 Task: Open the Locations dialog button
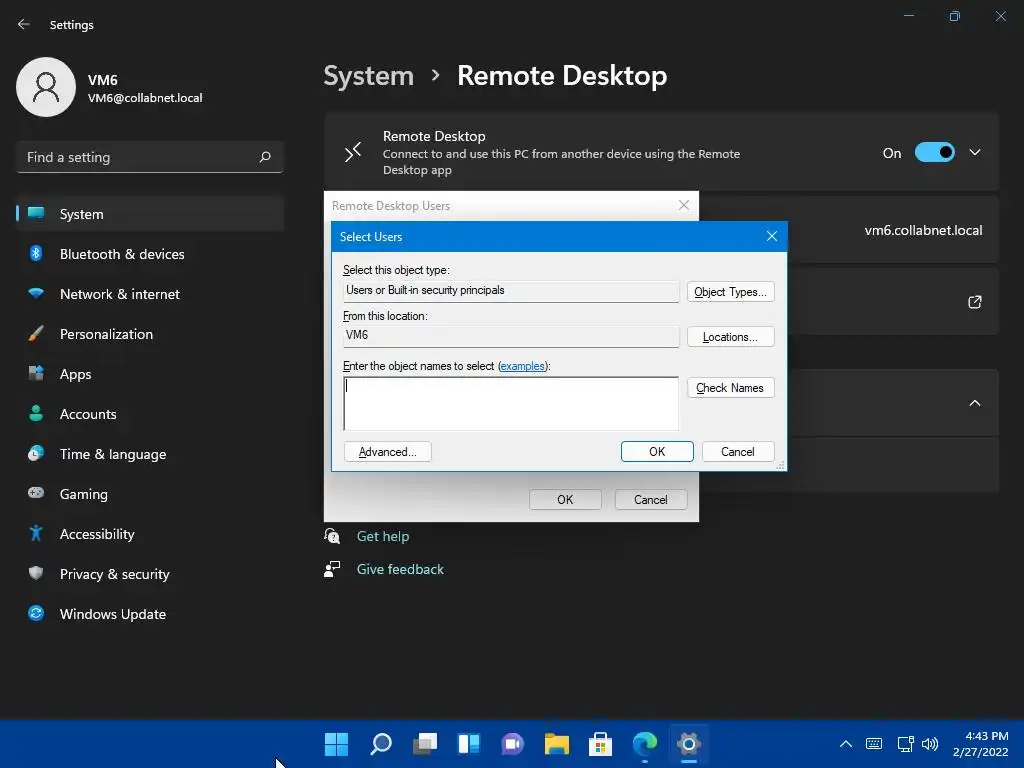click(x=730, y=337)
